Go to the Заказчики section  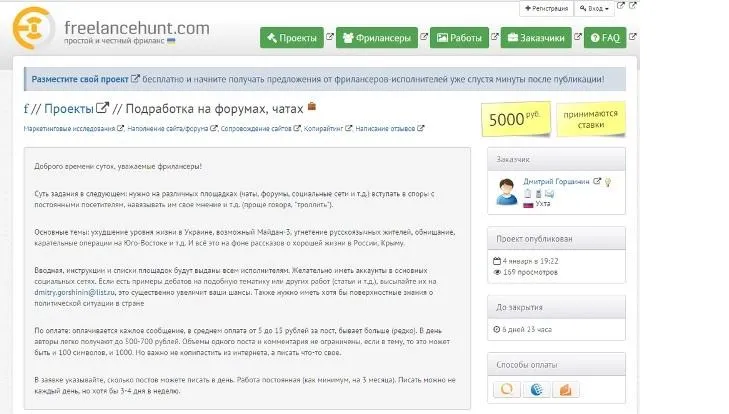click(538, 39)
